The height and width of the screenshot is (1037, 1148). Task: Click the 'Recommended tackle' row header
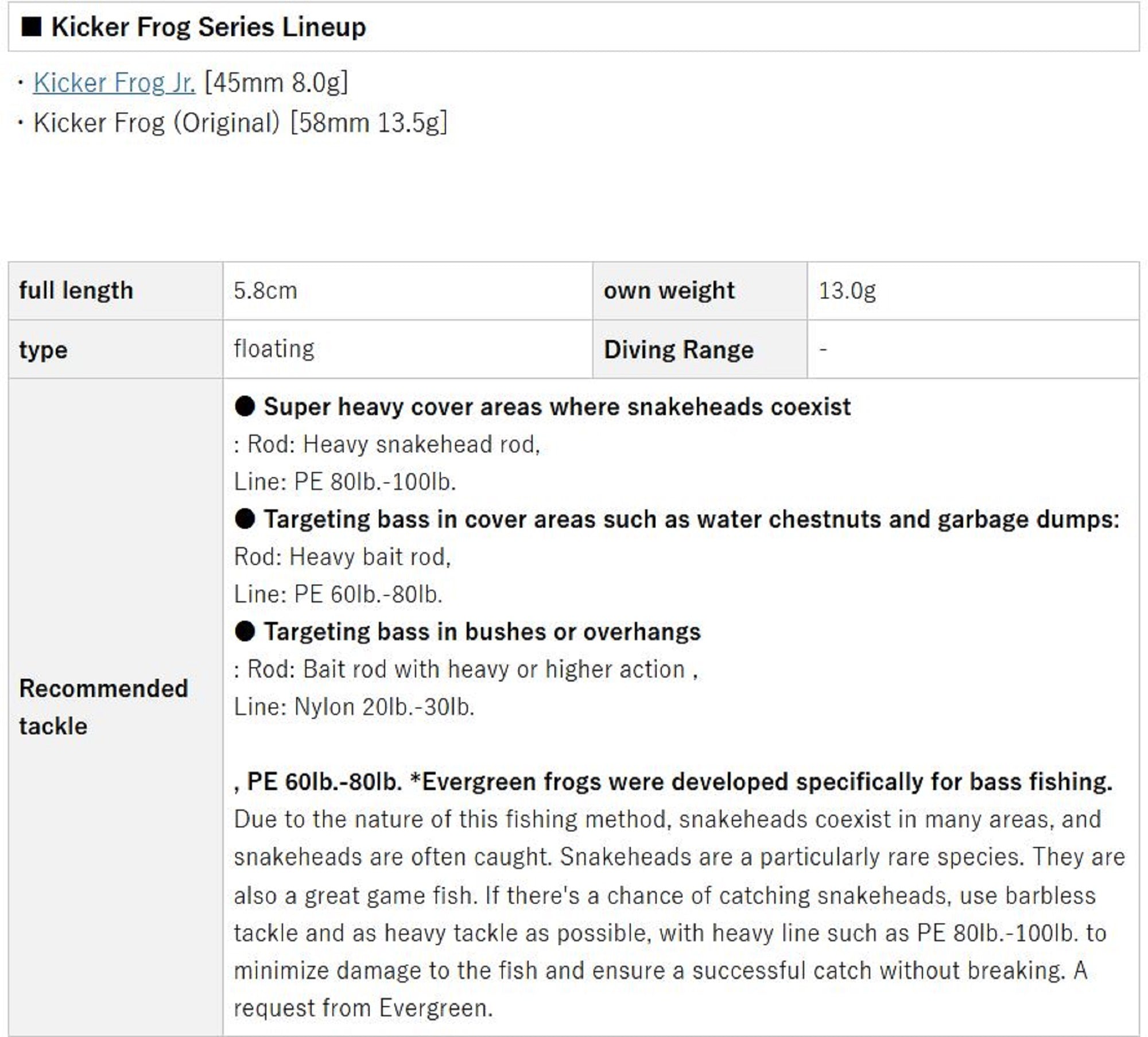click(x=115, y=707)
